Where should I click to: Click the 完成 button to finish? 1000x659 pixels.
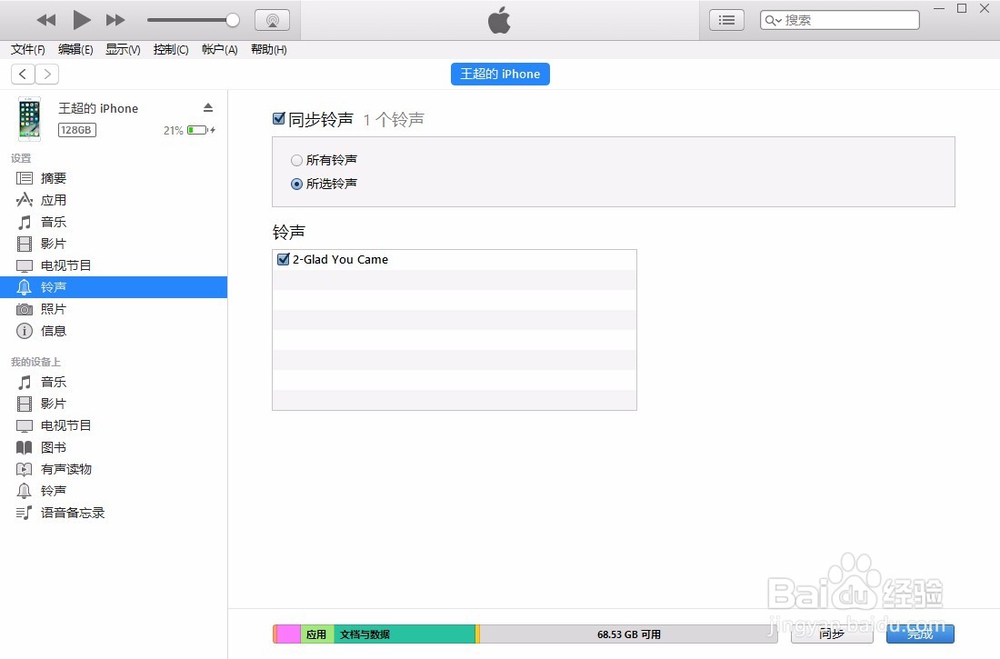coord(919,633)
